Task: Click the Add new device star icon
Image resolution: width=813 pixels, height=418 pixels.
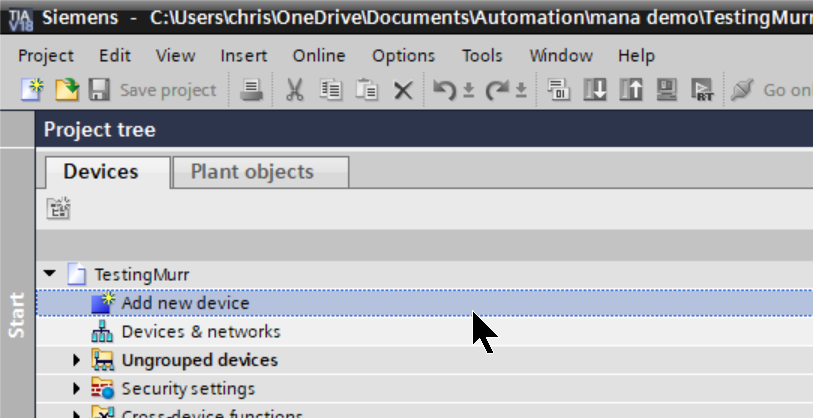Action: click(x=103, y=303)
